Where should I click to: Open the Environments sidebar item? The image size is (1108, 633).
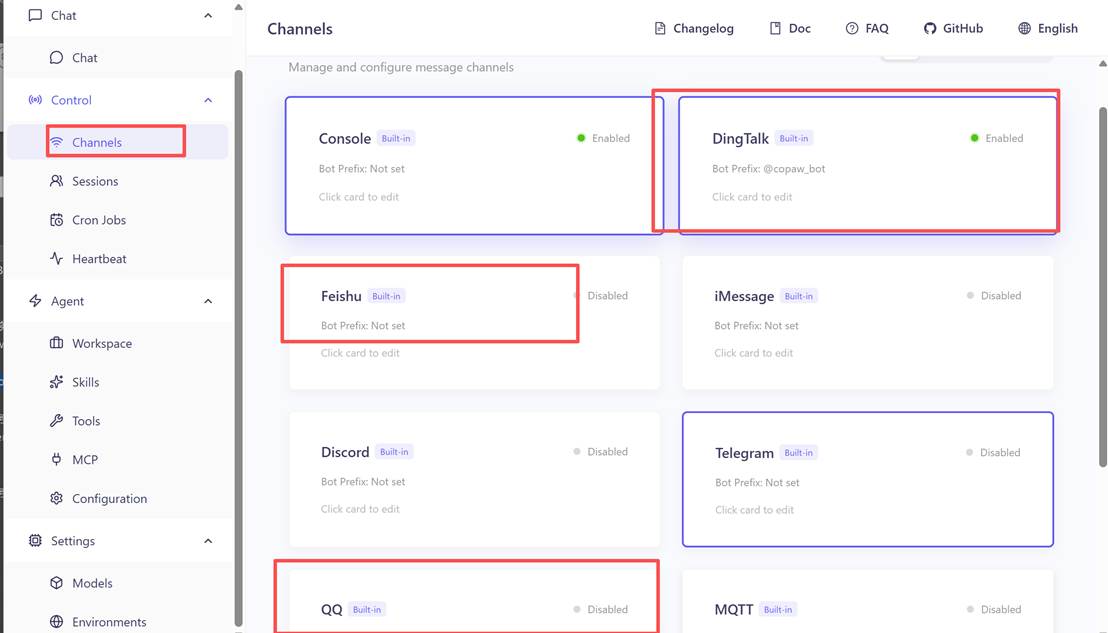(117, 620)
